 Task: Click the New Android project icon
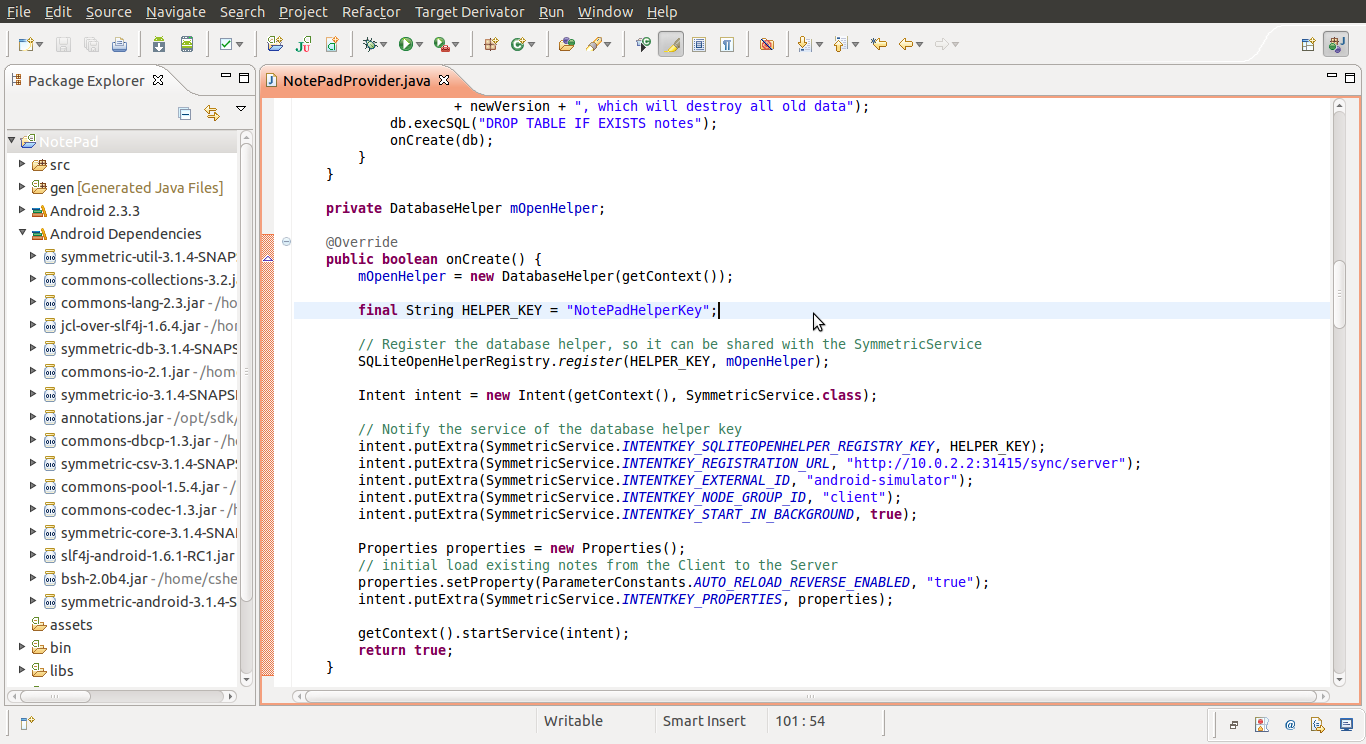coord(275,44)
